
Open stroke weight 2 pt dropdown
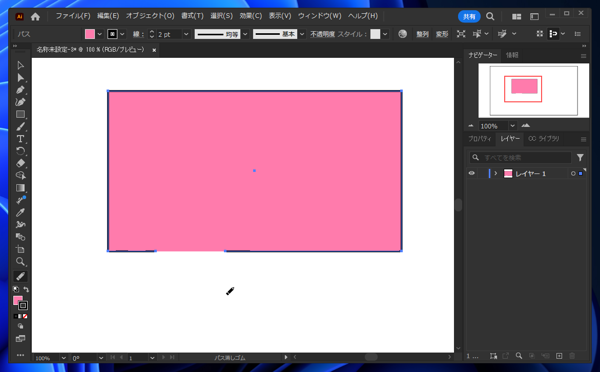[x=186, y=34]
